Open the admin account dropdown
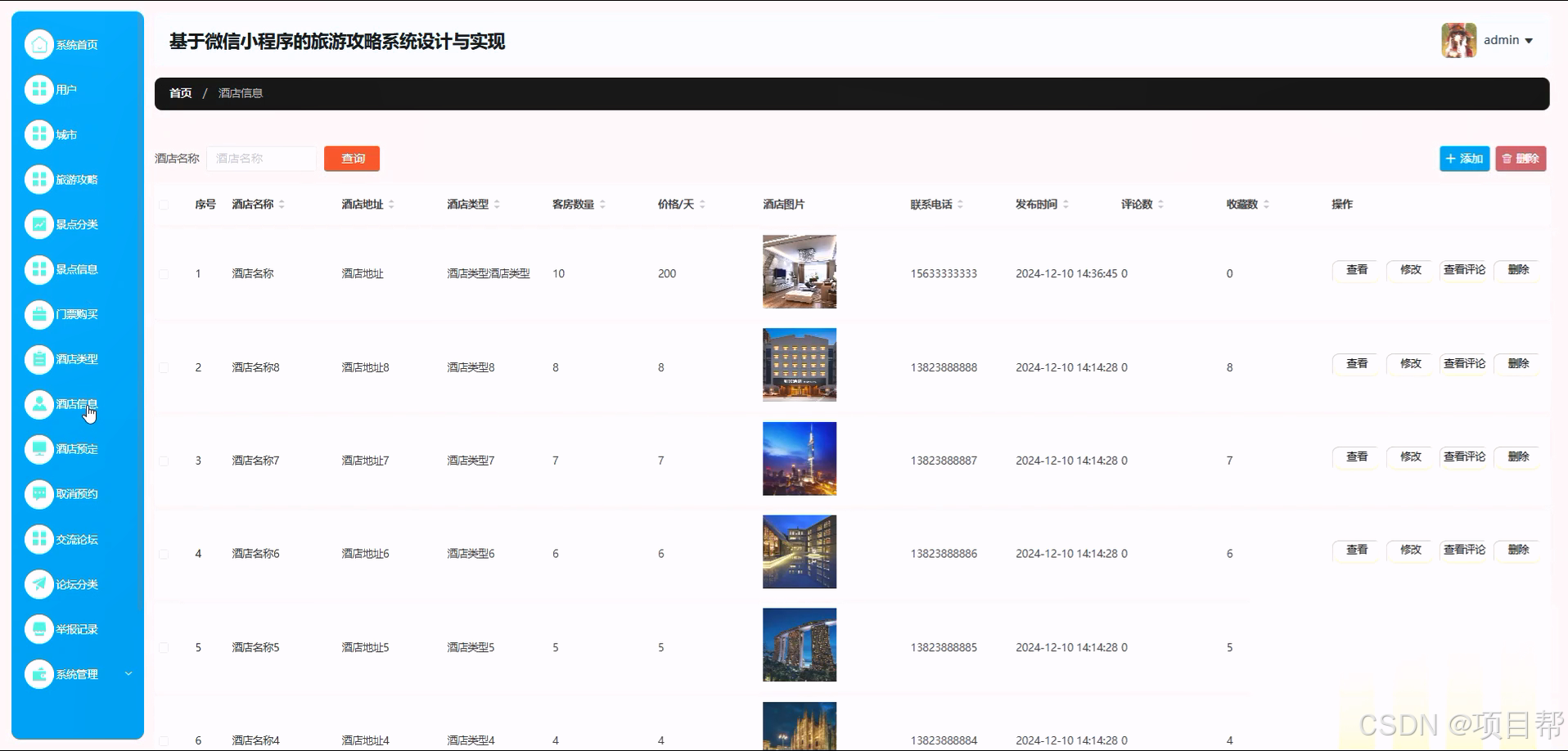Viewport: 1568px width, 751px height. tap(1508, 39)
